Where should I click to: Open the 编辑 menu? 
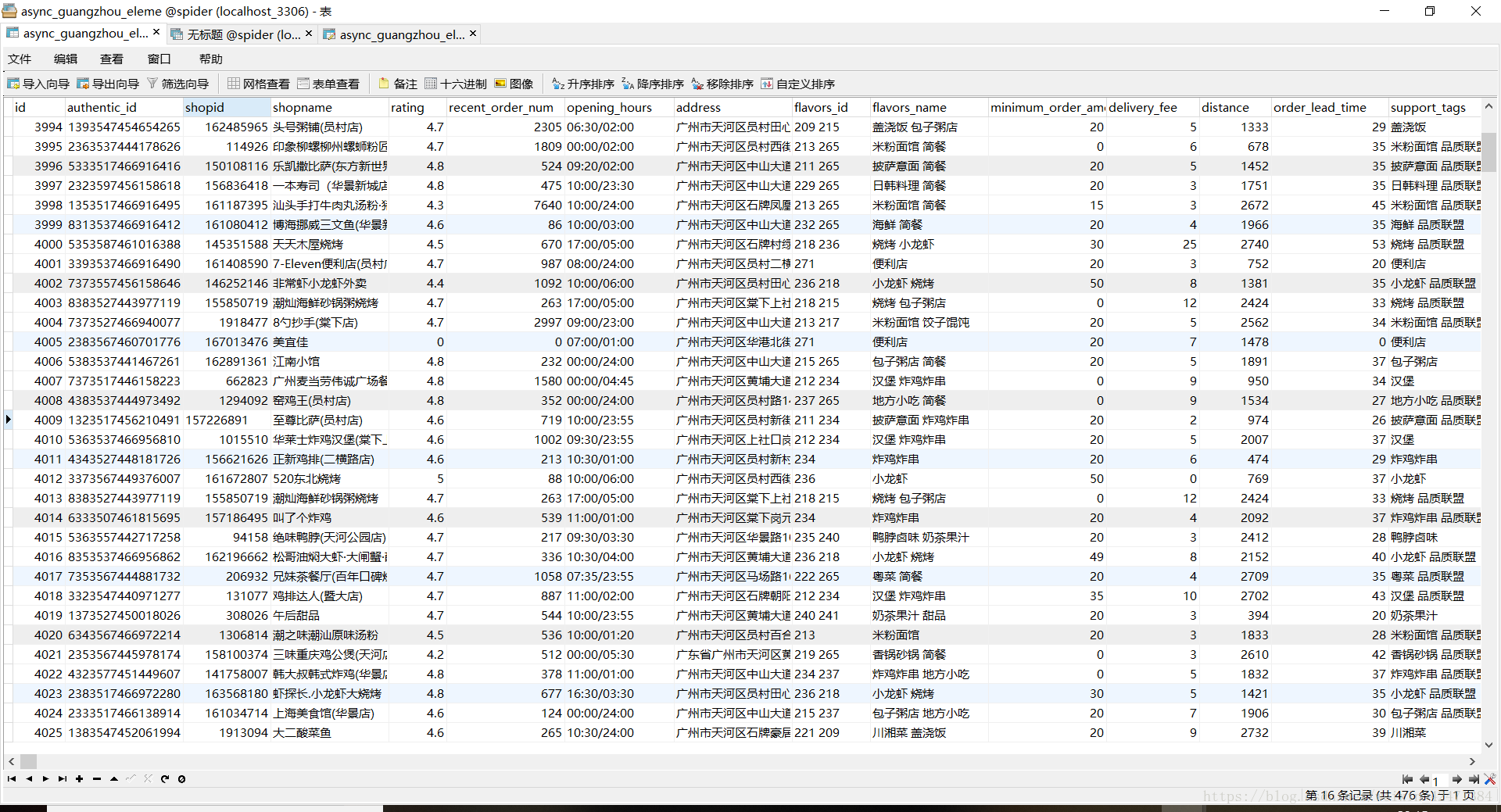66,59
